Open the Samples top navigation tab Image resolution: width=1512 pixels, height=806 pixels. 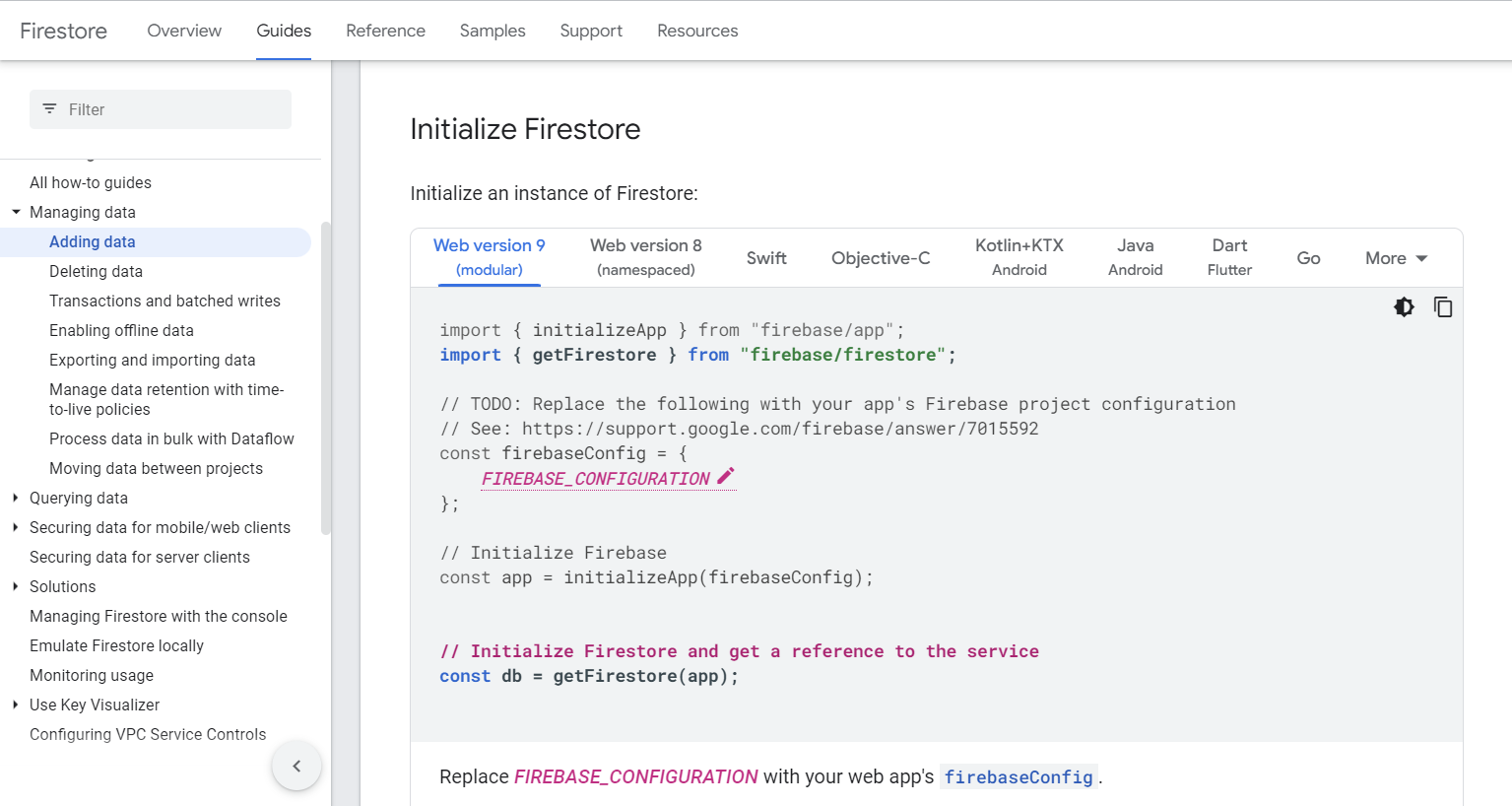[x=493, y=31]
